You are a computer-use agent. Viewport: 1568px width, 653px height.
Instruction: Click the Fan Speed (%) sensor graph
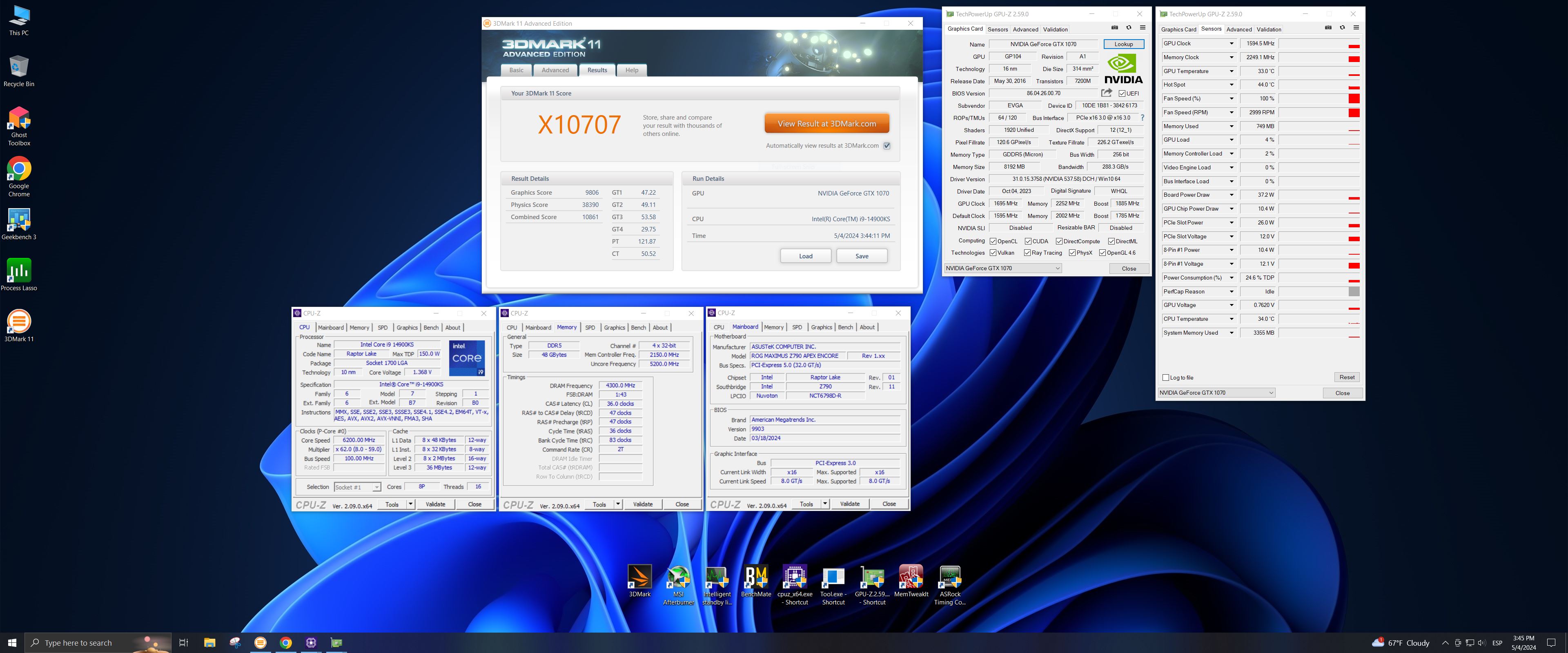coord(1319,99)
